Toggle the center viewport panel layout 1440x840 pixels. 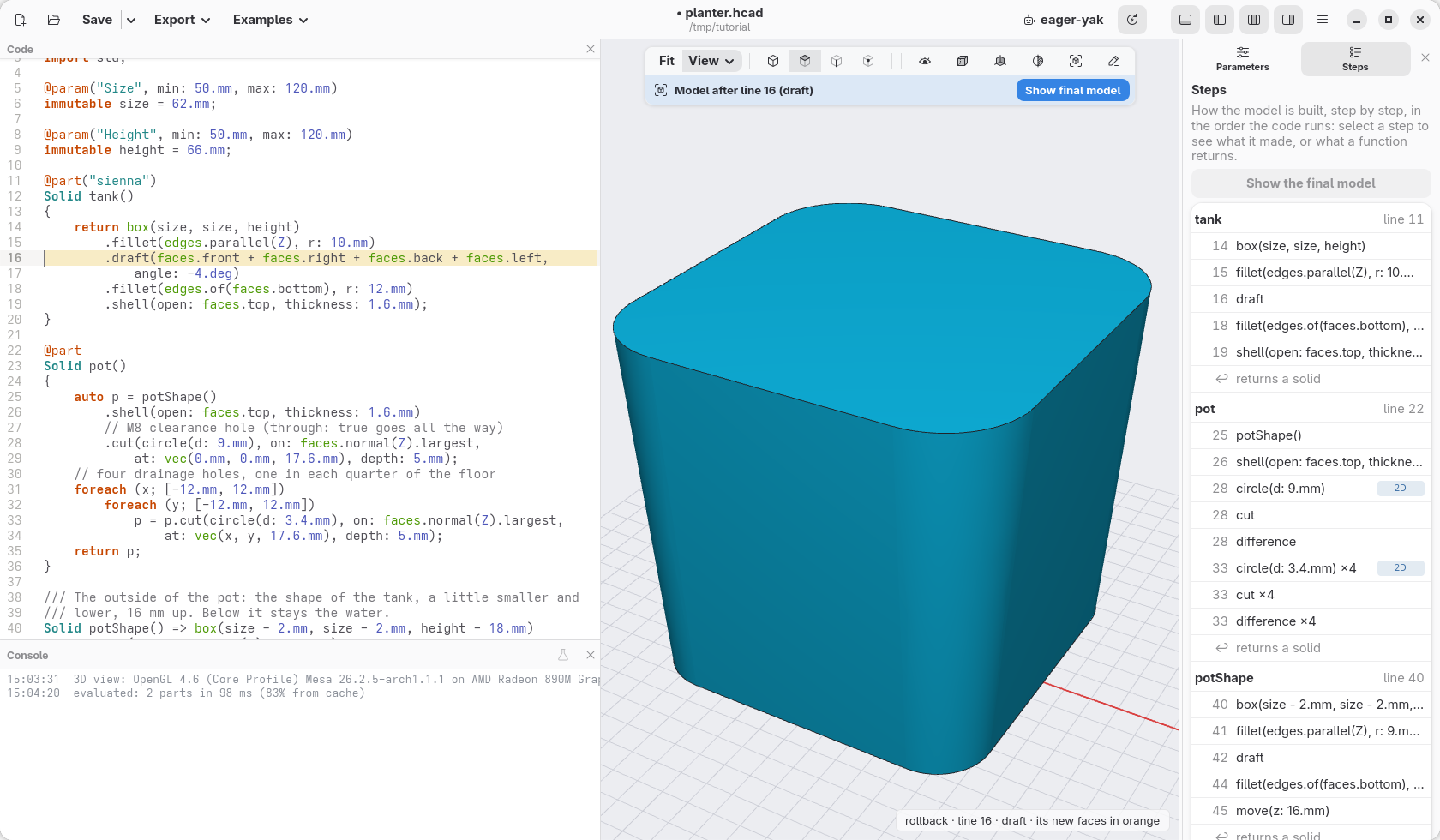(1254, 20)
